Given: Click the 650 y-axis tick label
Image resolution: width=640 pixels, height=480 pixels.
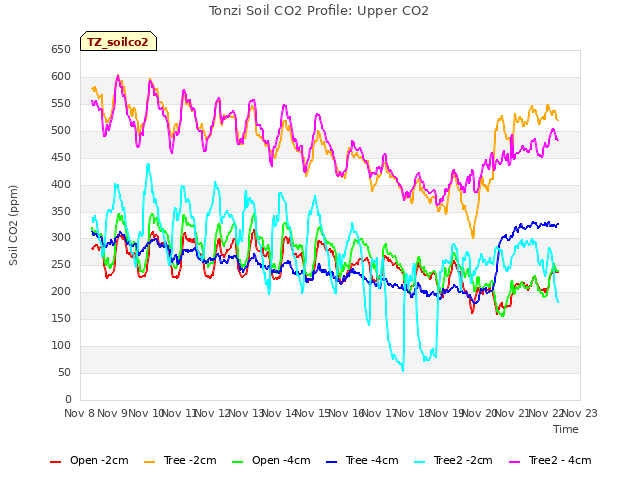Looking at the screenshot, I should (61, 49).
